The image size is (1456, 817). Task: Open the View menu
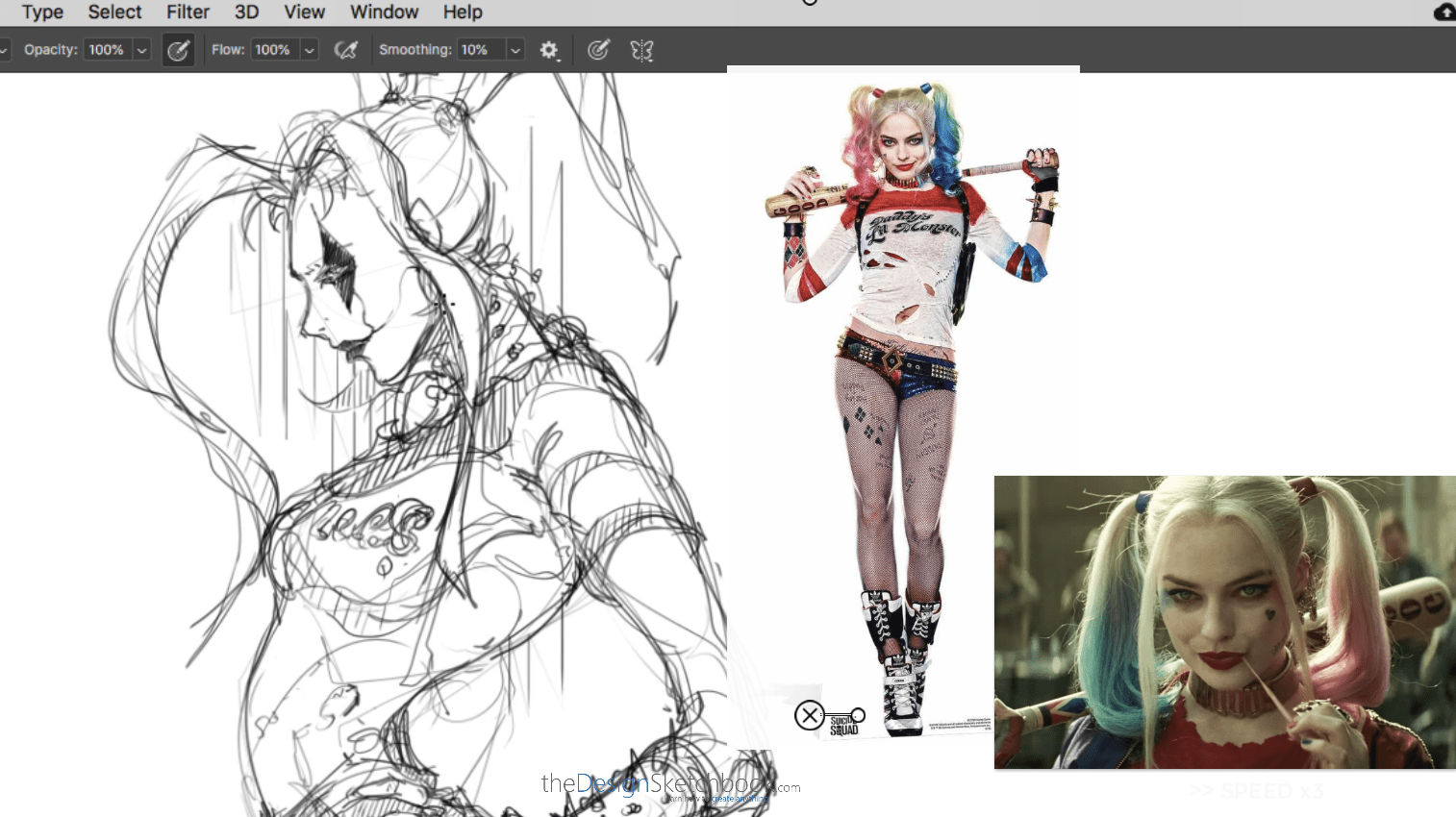pyautogui.click(x=304, y=12)
